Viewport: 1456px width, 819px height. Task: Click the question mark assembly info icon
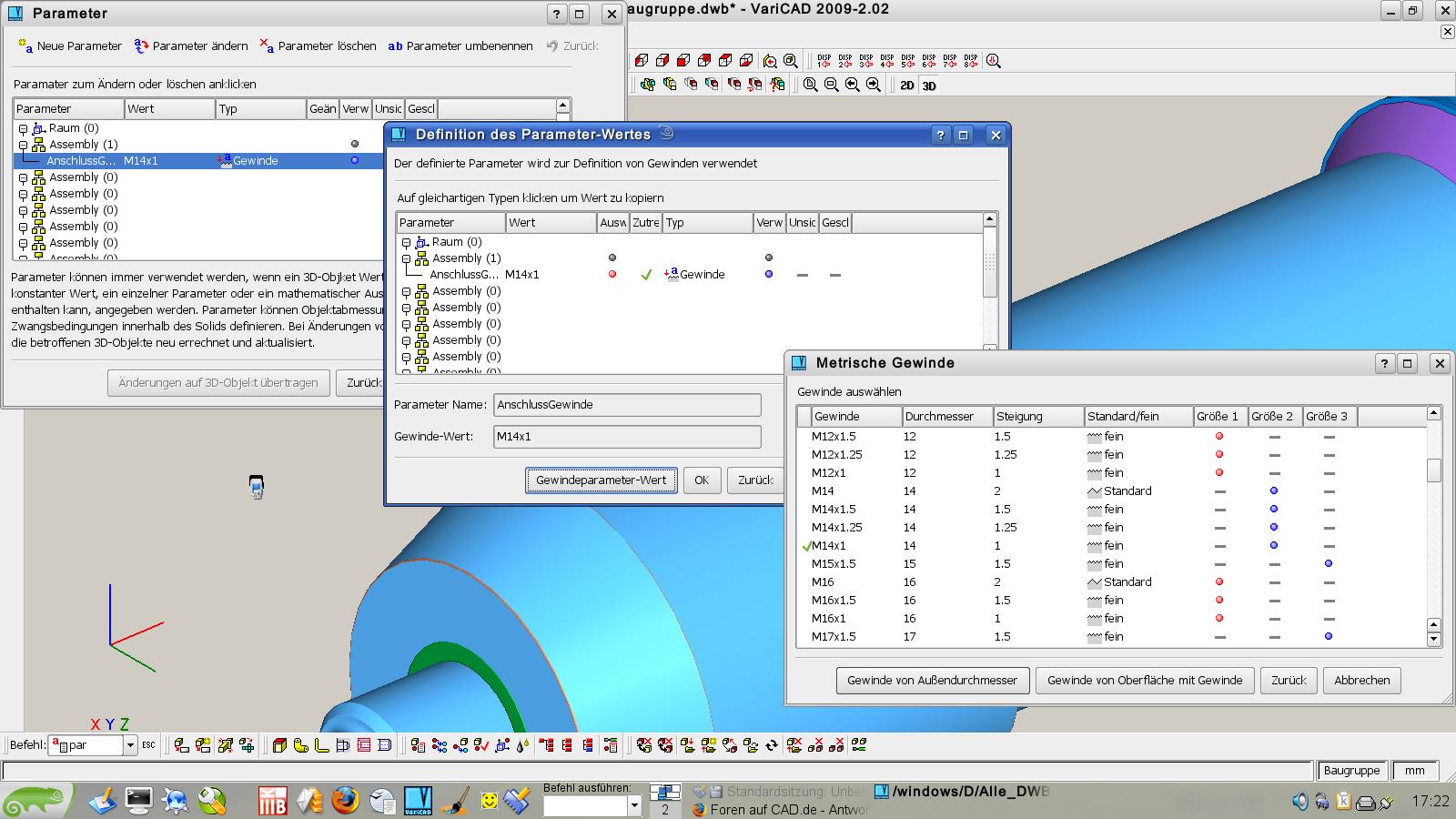pos(777,85)
